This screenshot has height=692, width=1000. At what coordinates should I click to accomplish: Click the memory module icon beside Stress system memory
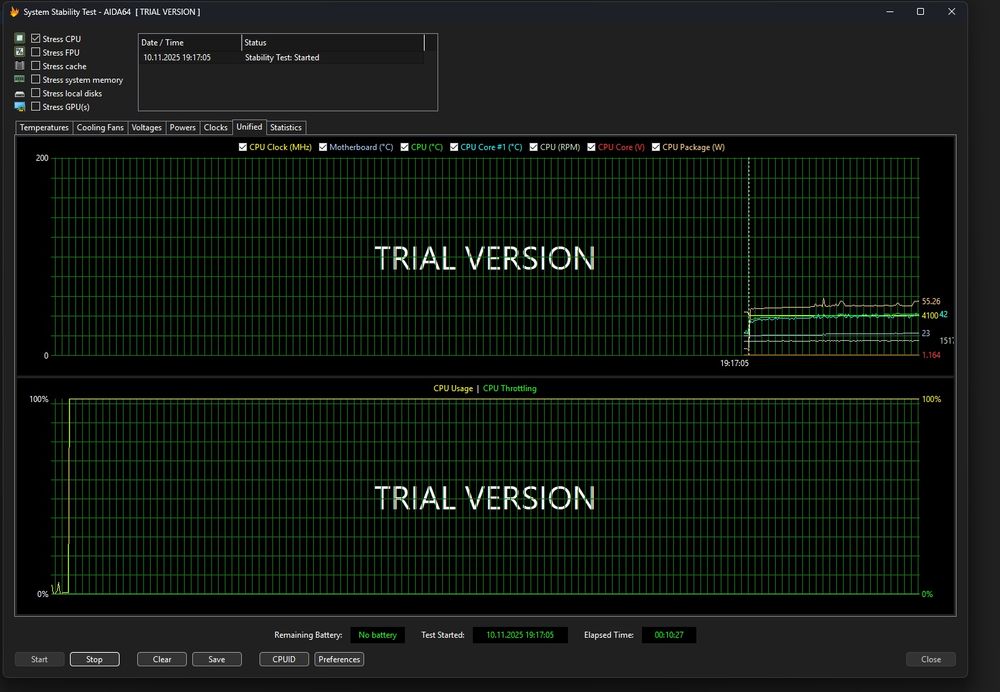click(20, 79)
